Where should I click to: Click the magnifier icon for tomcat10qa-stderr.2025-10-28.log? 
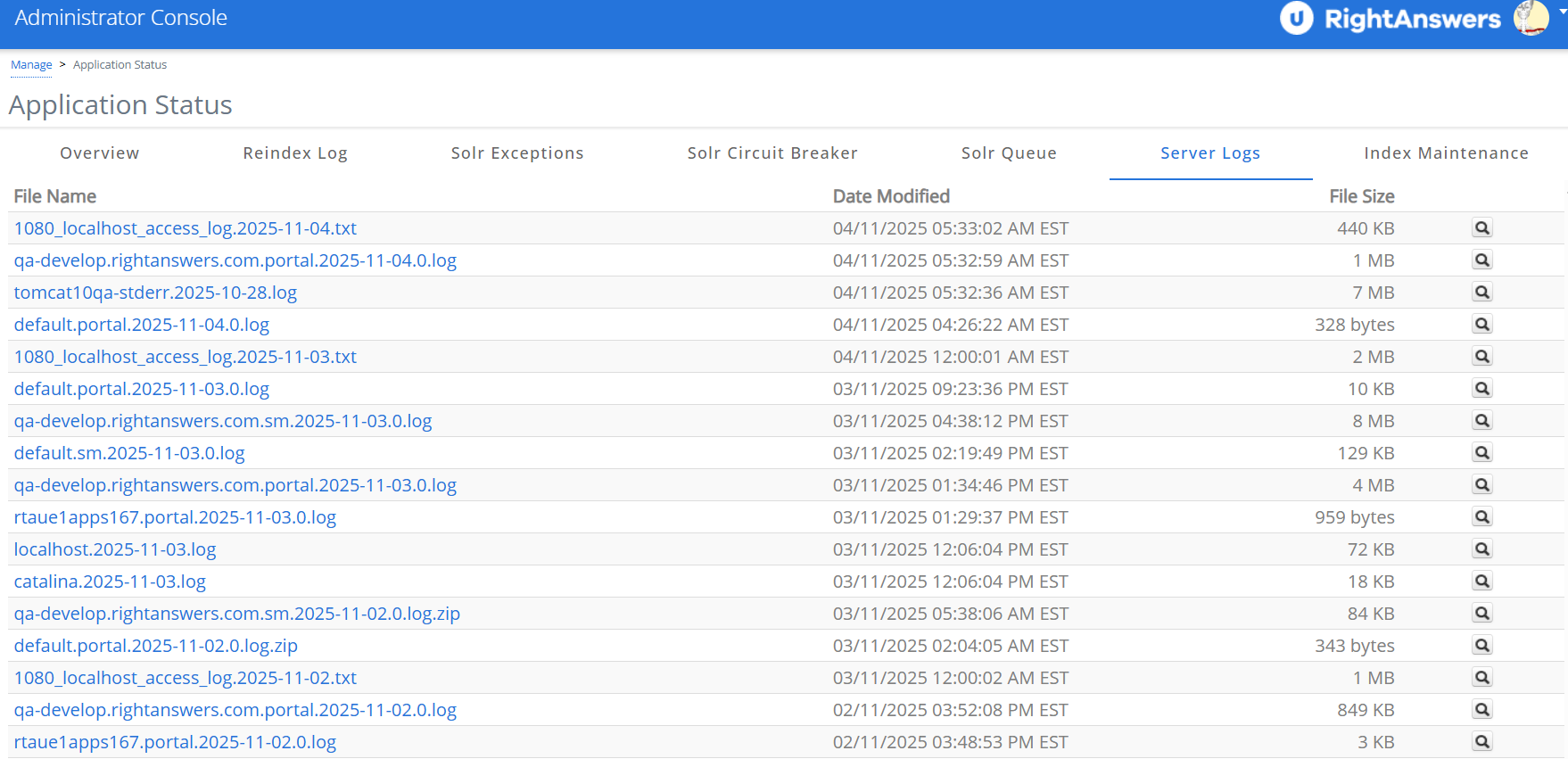(1481, 293)
